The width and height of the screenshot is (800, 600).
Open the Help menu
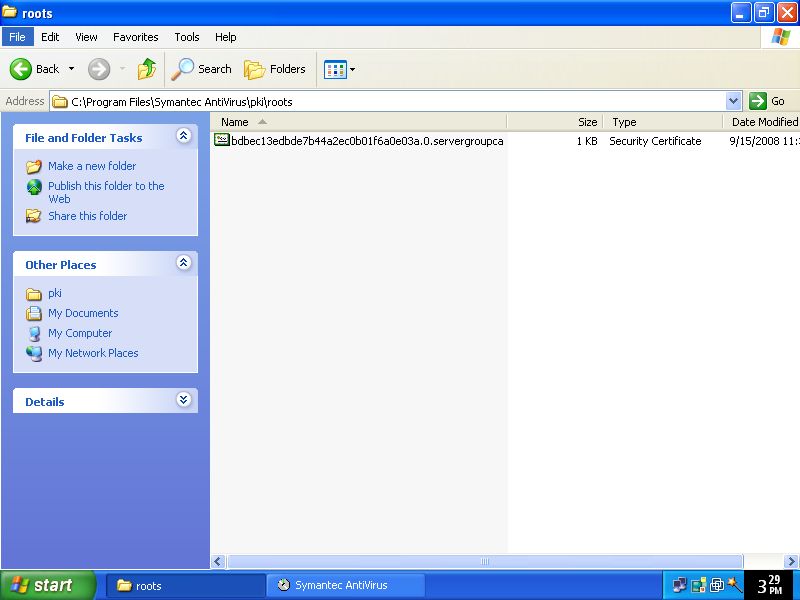226,37
